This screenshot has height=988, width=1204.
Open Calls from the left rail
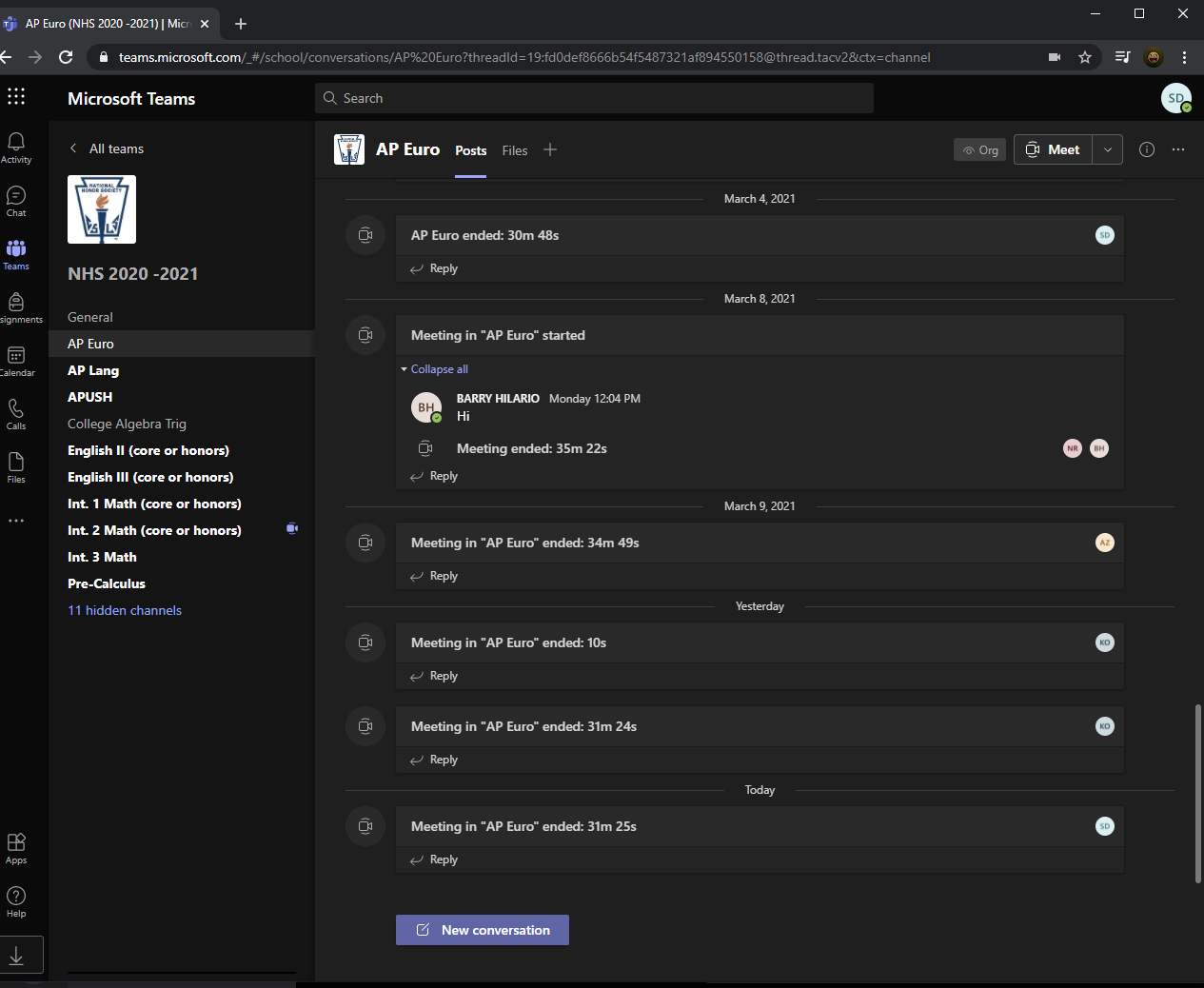tap(16, 409)
